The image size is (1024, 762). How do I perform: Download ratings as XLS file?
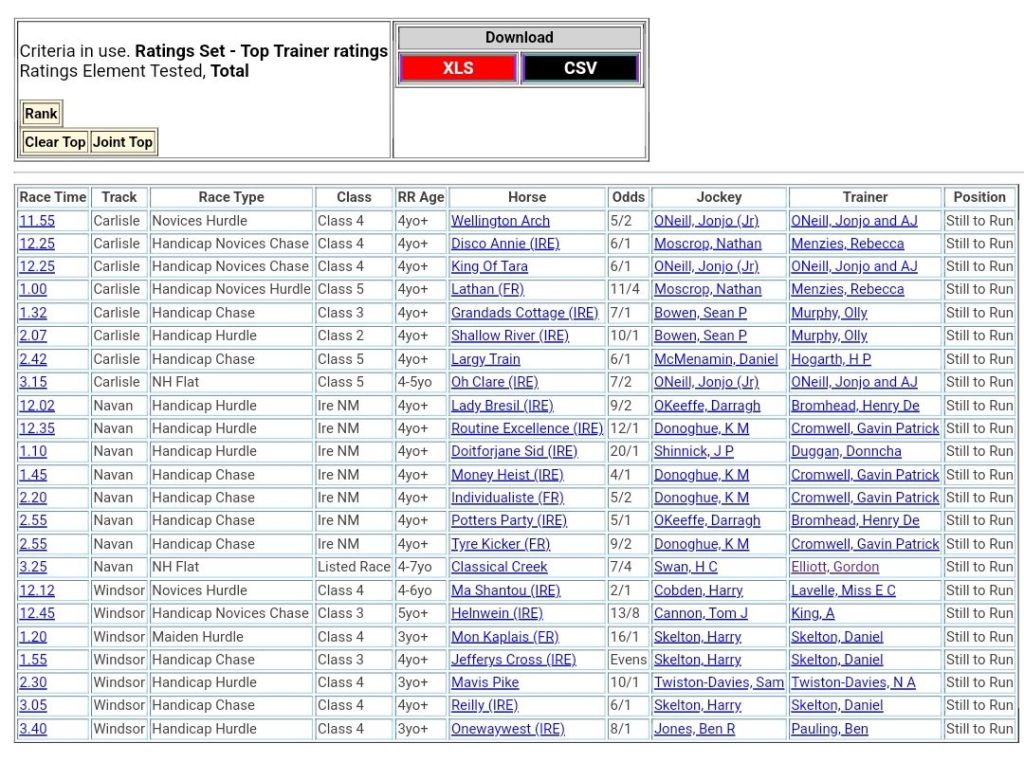(x=457, y=68)
